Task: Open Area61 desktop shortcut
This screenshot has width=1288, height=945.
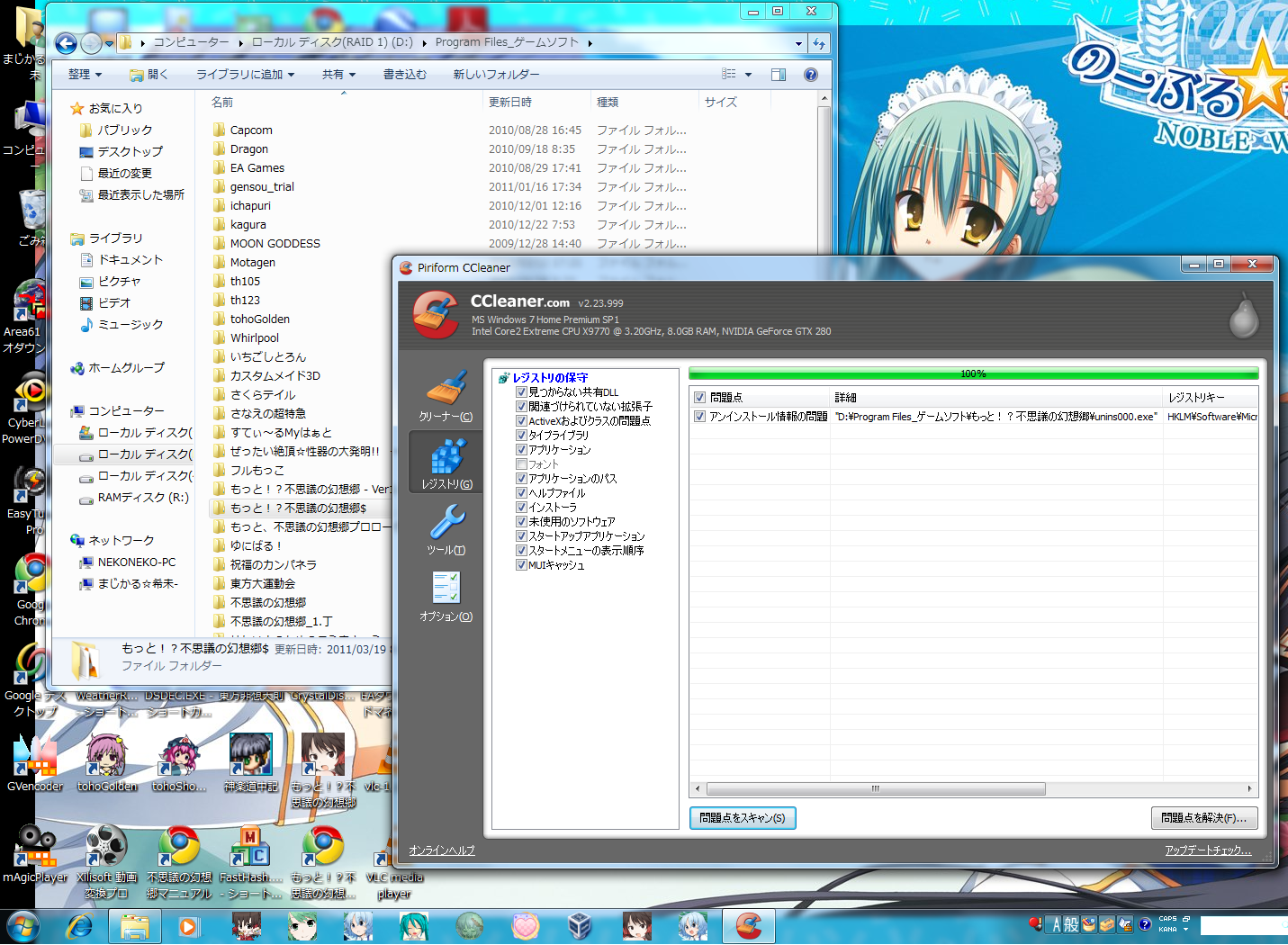Action: click(25, 317)
